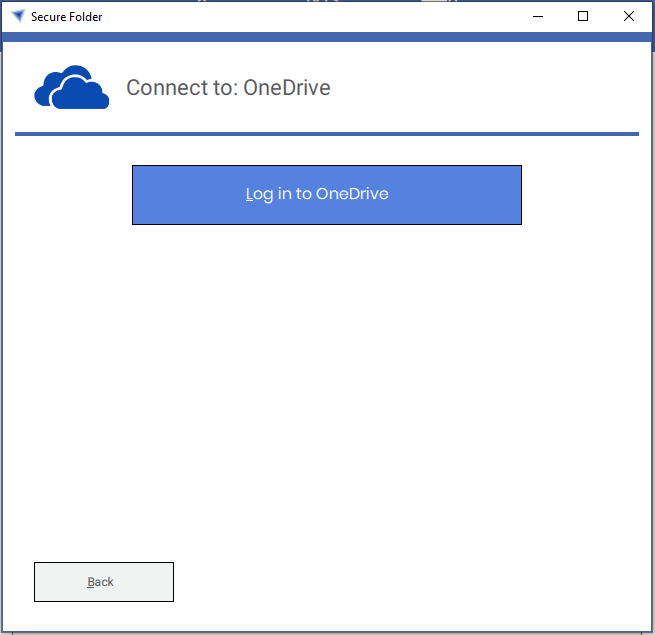
Task: Click the Log in to OneDrive button
Action: (x=327, y=195)
